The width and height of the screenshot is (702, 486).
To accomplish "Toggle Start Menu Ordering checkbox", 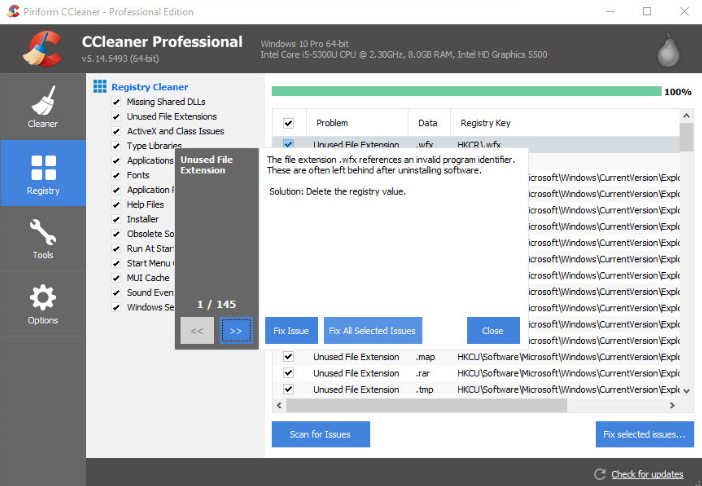I will (116, 264).
